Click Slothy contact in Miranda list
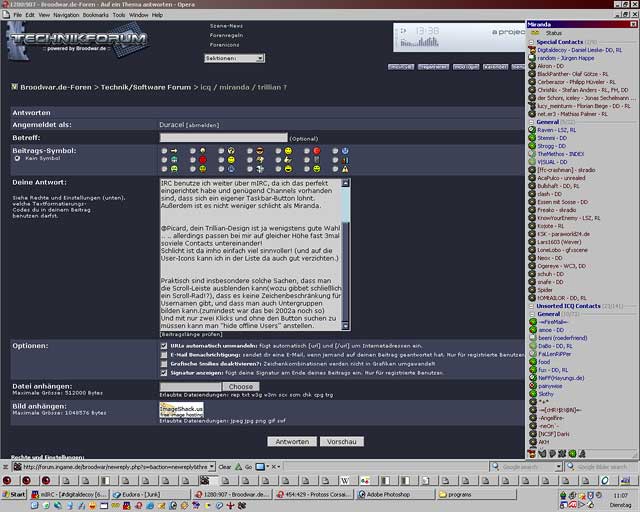This screenshot has height=512, width=640. (x=546, y=394)
